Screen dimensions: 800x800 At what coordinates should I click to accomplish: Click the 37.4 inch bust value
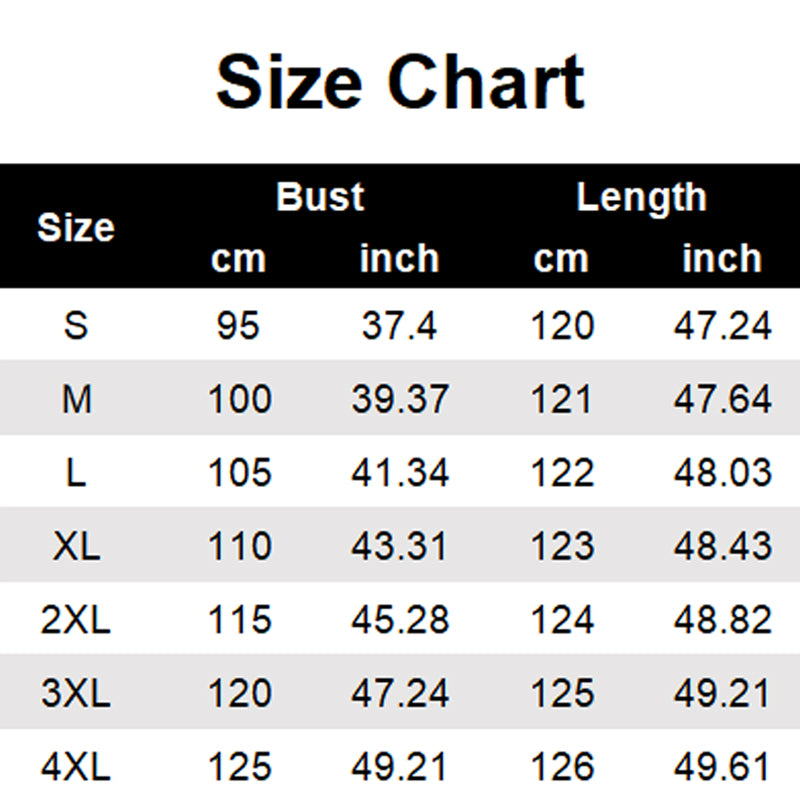pyautogui.click(x=399, y=326)
